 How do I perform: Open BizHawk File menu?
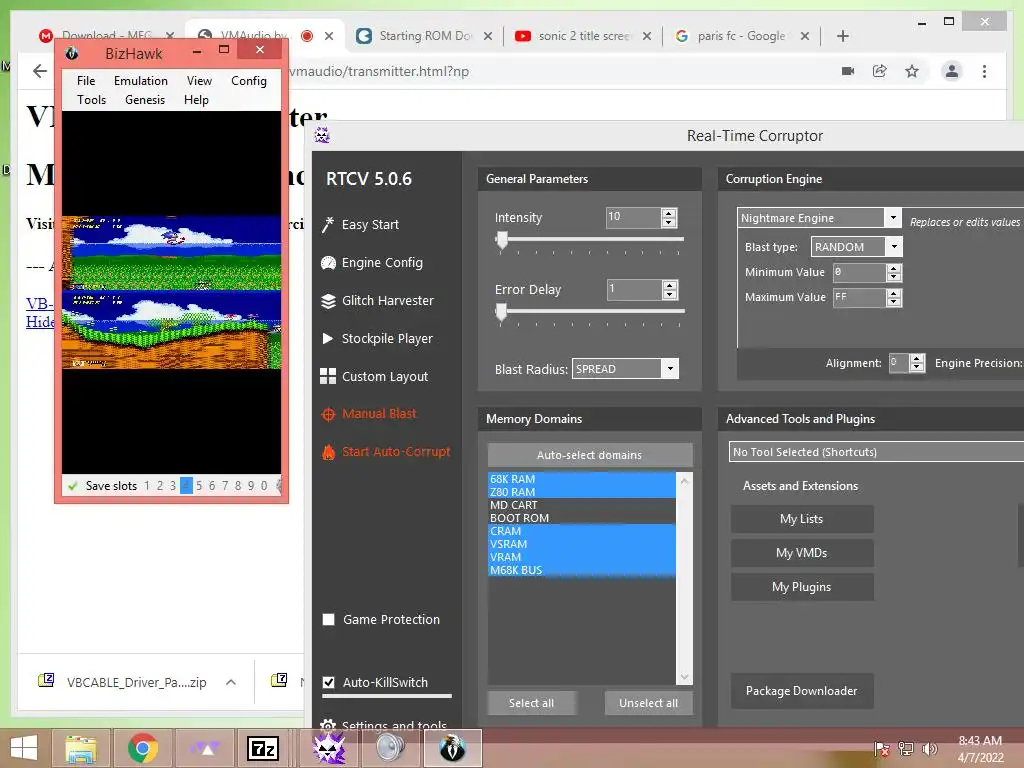86,80
